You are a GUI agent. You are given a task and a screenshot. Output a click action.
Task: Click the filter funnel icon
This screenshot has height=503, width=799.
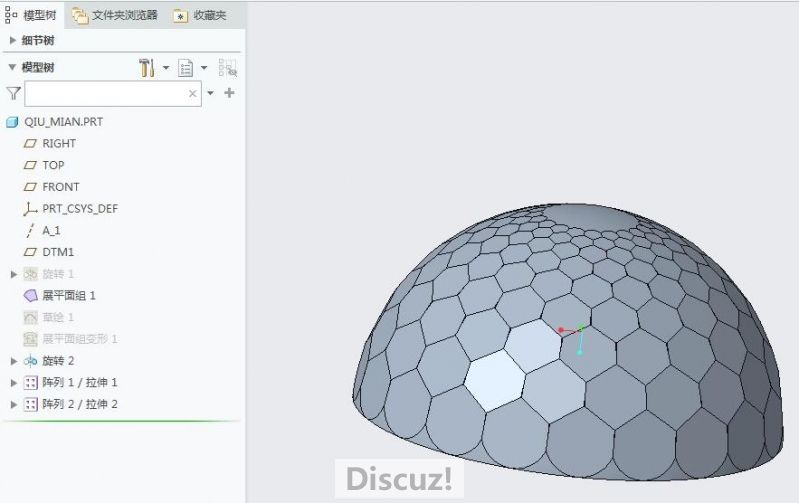pos(13,93)
